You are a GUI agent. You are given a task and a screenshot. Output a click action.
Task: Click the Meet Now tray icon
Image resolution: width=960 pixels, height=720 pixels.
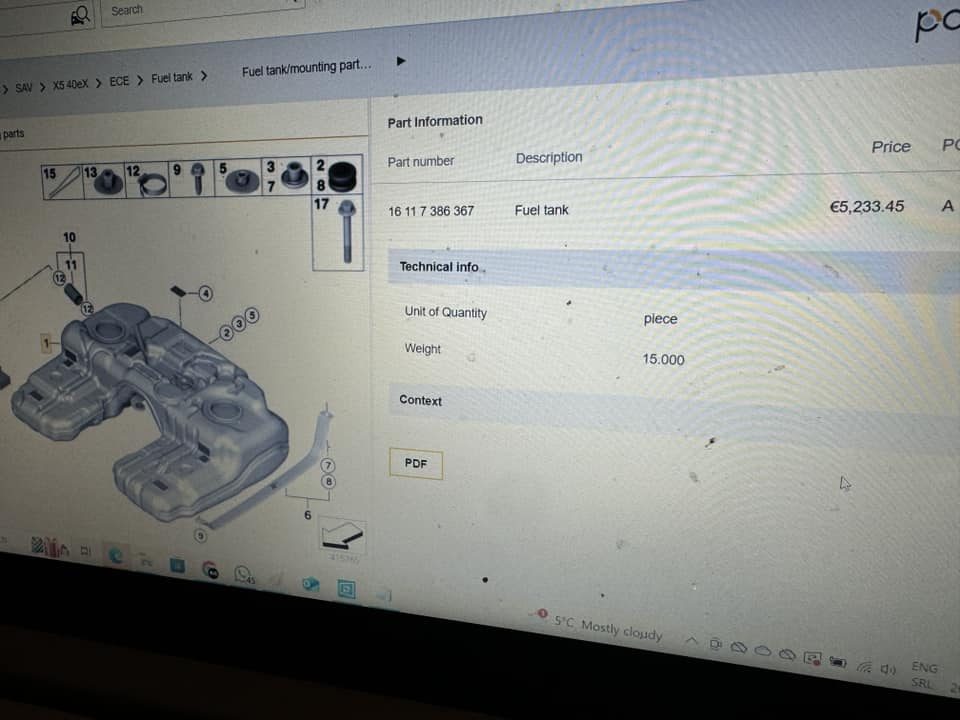click(715, 644)
